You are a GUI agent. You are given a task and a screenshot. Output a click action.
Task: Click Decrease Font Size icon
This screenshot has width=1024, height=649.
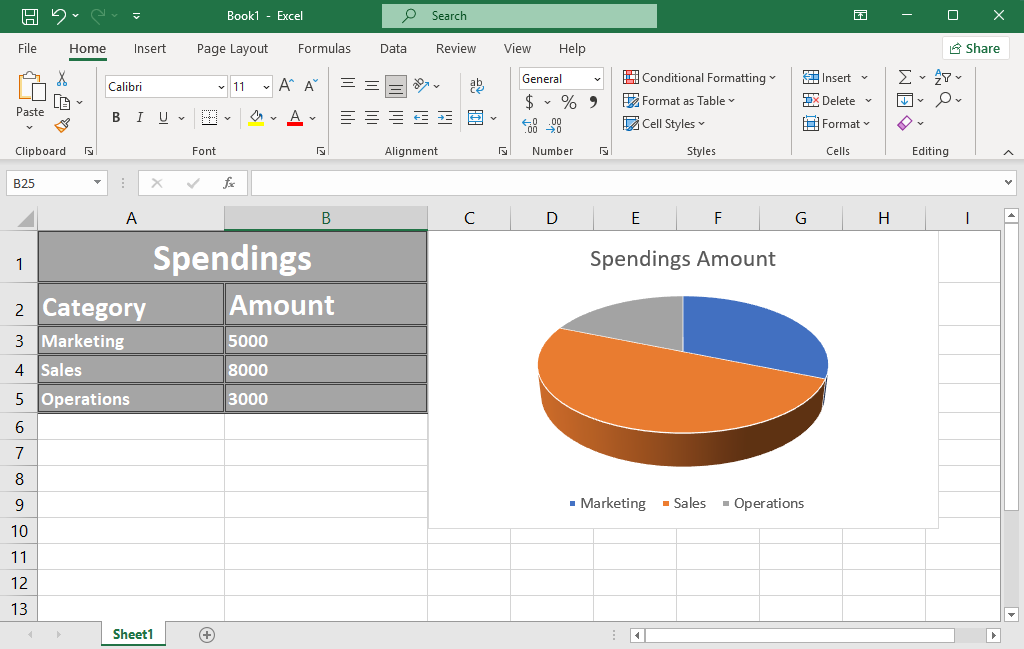pos(311,86)
